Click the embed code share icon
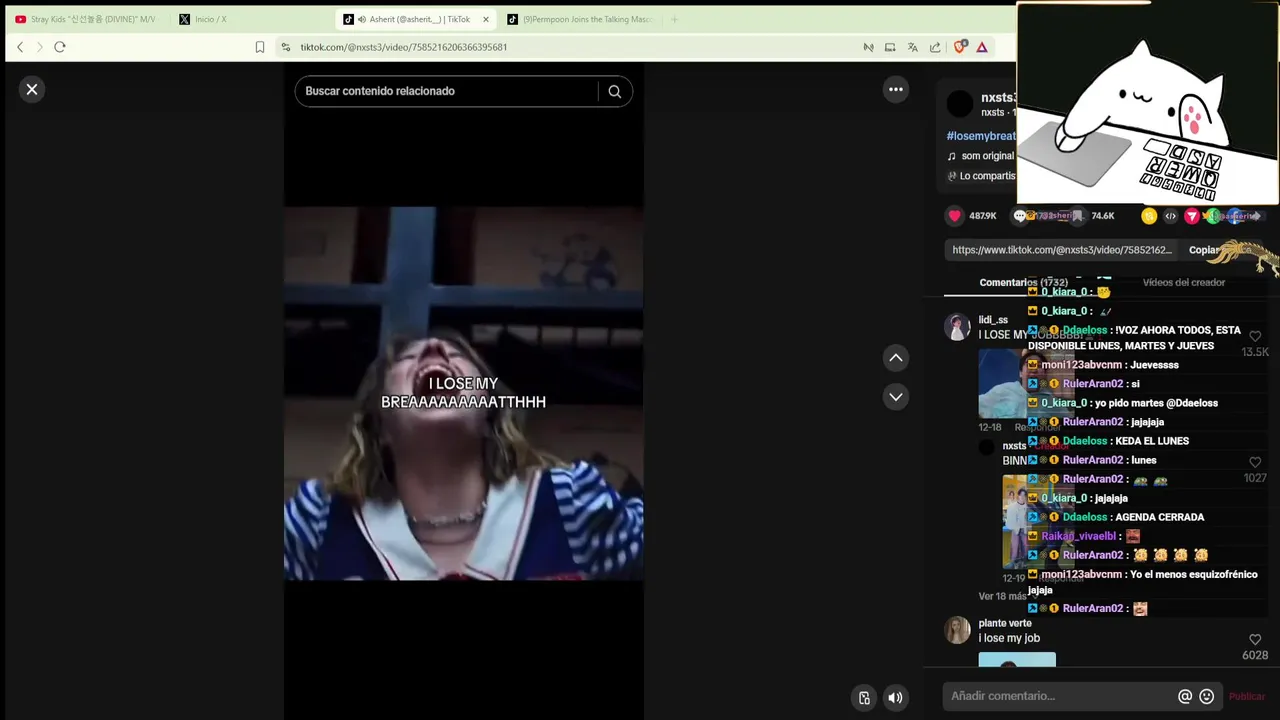Viewport: 1280px width, 720px height. [x=1170, y=216]
